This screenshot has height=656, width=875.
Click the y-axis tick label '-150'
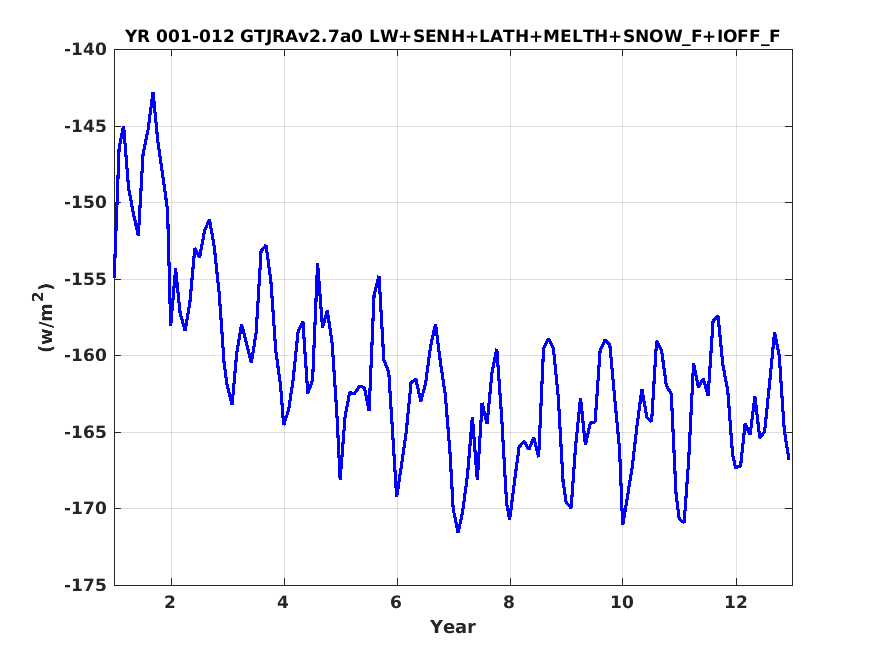(85, 202)
